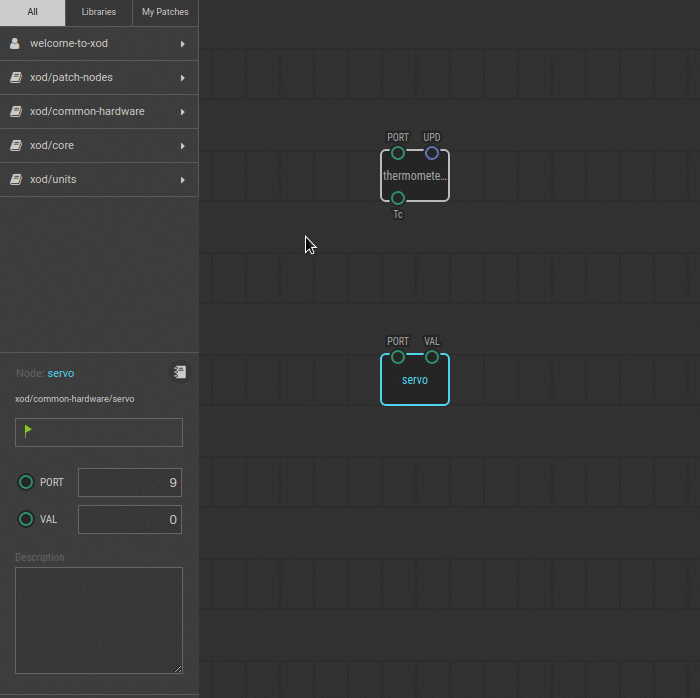Toggle the VAL pin circle in inspector
Image resolution: width=700 pixels, height=698 pixels.
26,520
